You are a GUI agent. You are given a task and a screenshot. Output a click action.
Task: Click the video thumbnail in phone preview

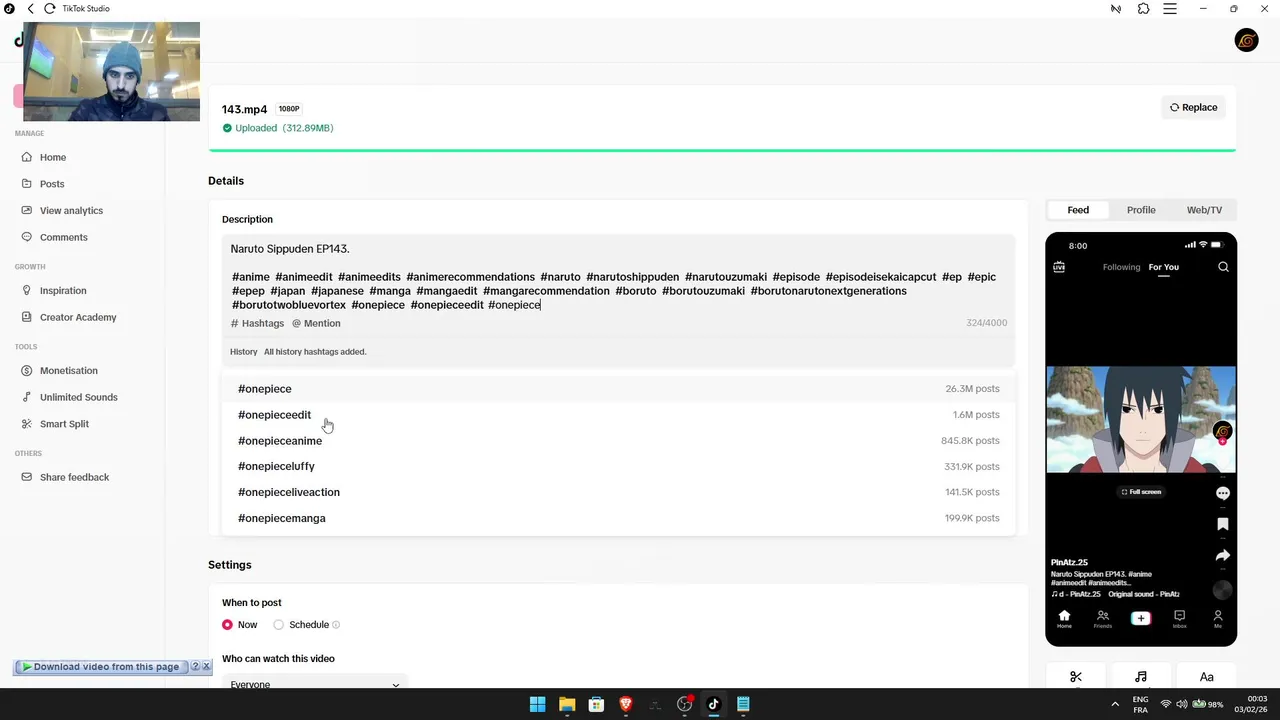coord(1141,420)
